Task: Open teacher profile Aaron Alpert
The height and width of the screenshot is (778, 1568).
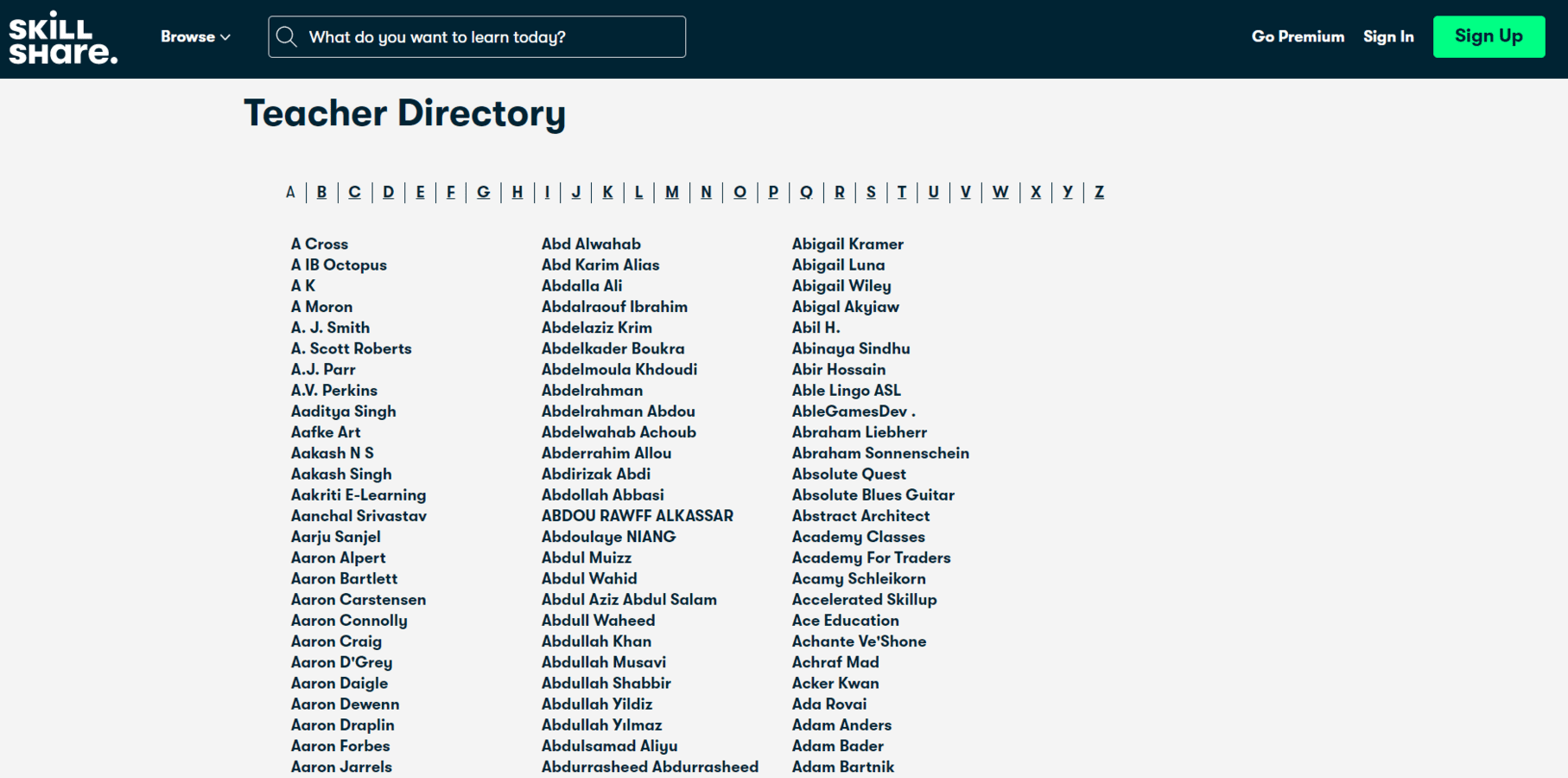Action: pyautogui.click(x=338, y=558)
